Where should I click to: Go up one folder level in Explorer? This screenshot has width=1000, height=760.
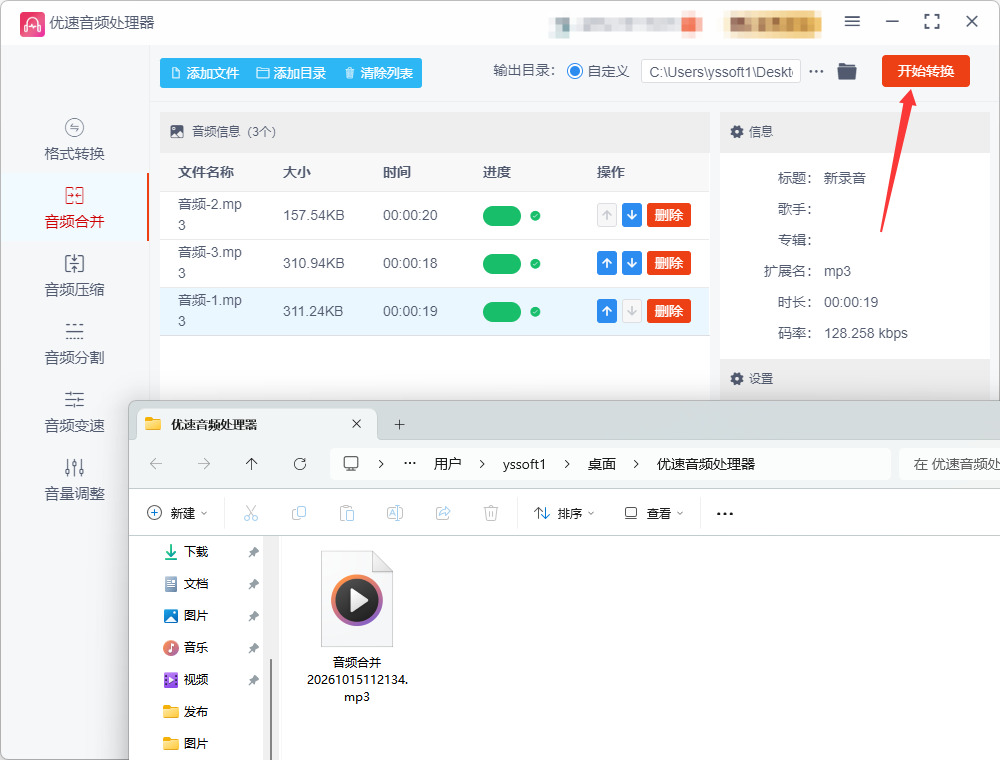tap(252, 464)
